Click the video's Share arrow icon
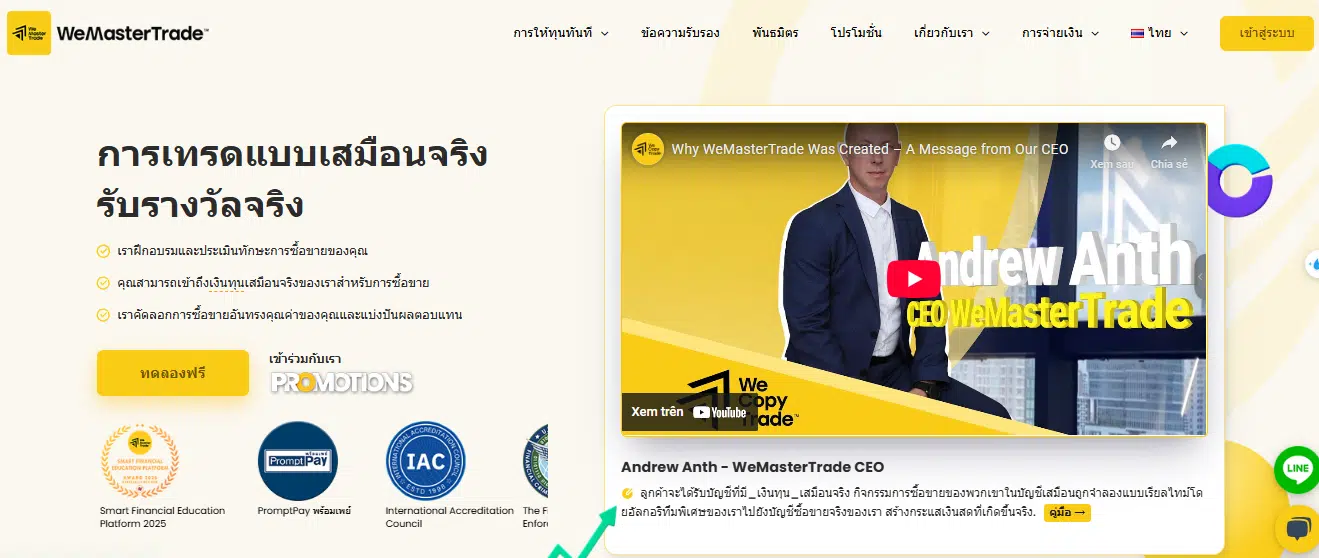 click(x=1168, y=143)
